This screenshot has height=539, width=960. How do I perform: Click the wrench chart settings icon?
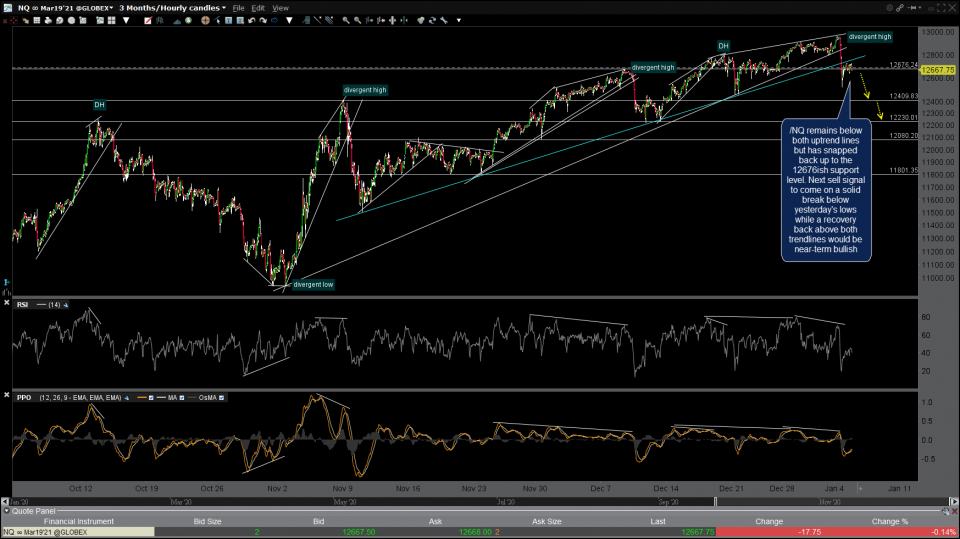point(443,20)
